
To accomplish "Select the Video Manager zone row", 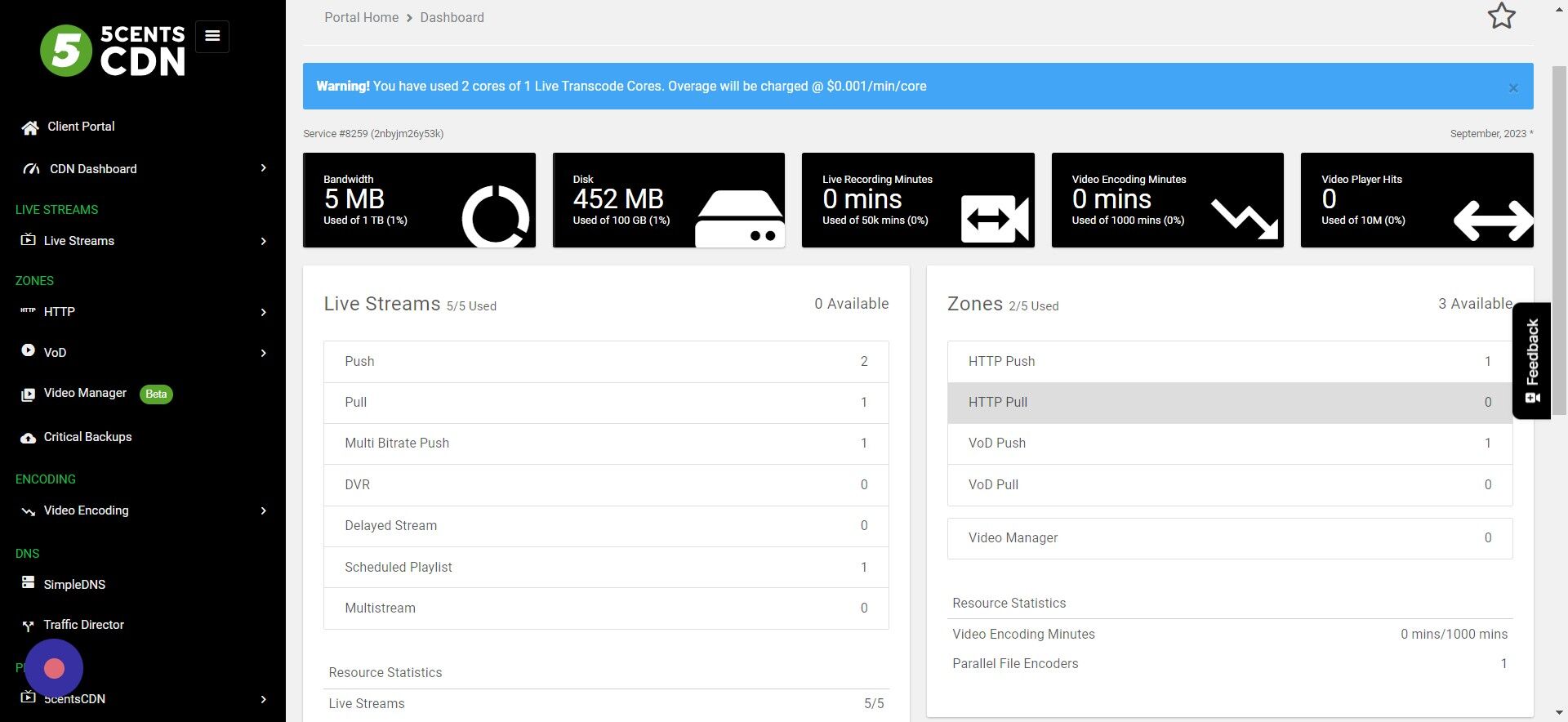I will click(x=1230, y=538).
